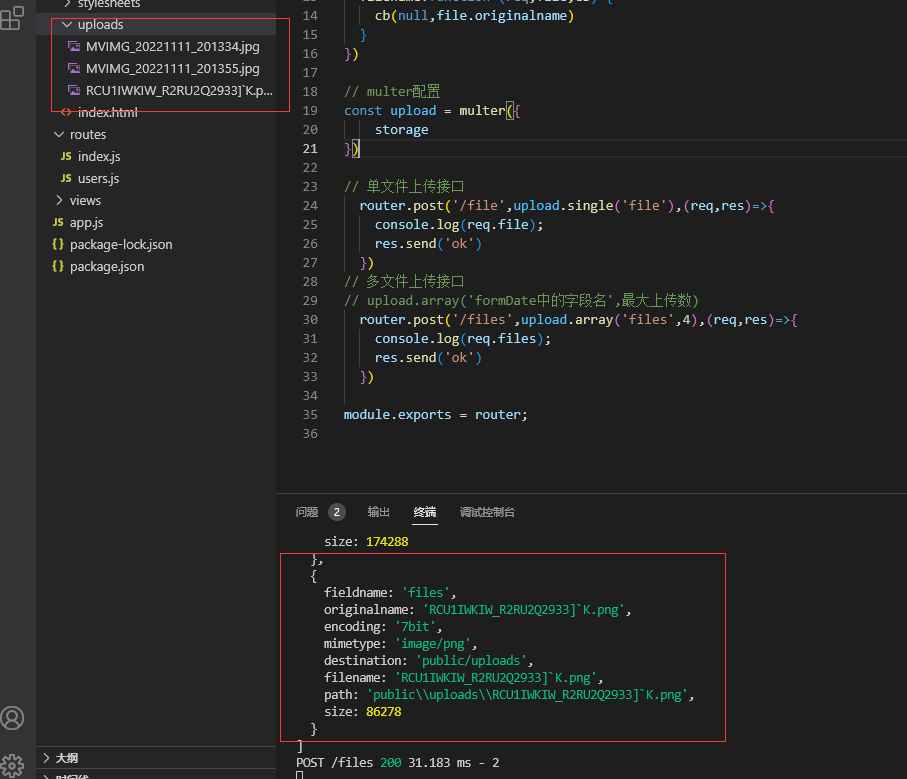The height and width of the screenshot is (779, 907).
Task: Click the image icon of MVIMG_20221111_201355.jpg
Action: tap(74, 68)
